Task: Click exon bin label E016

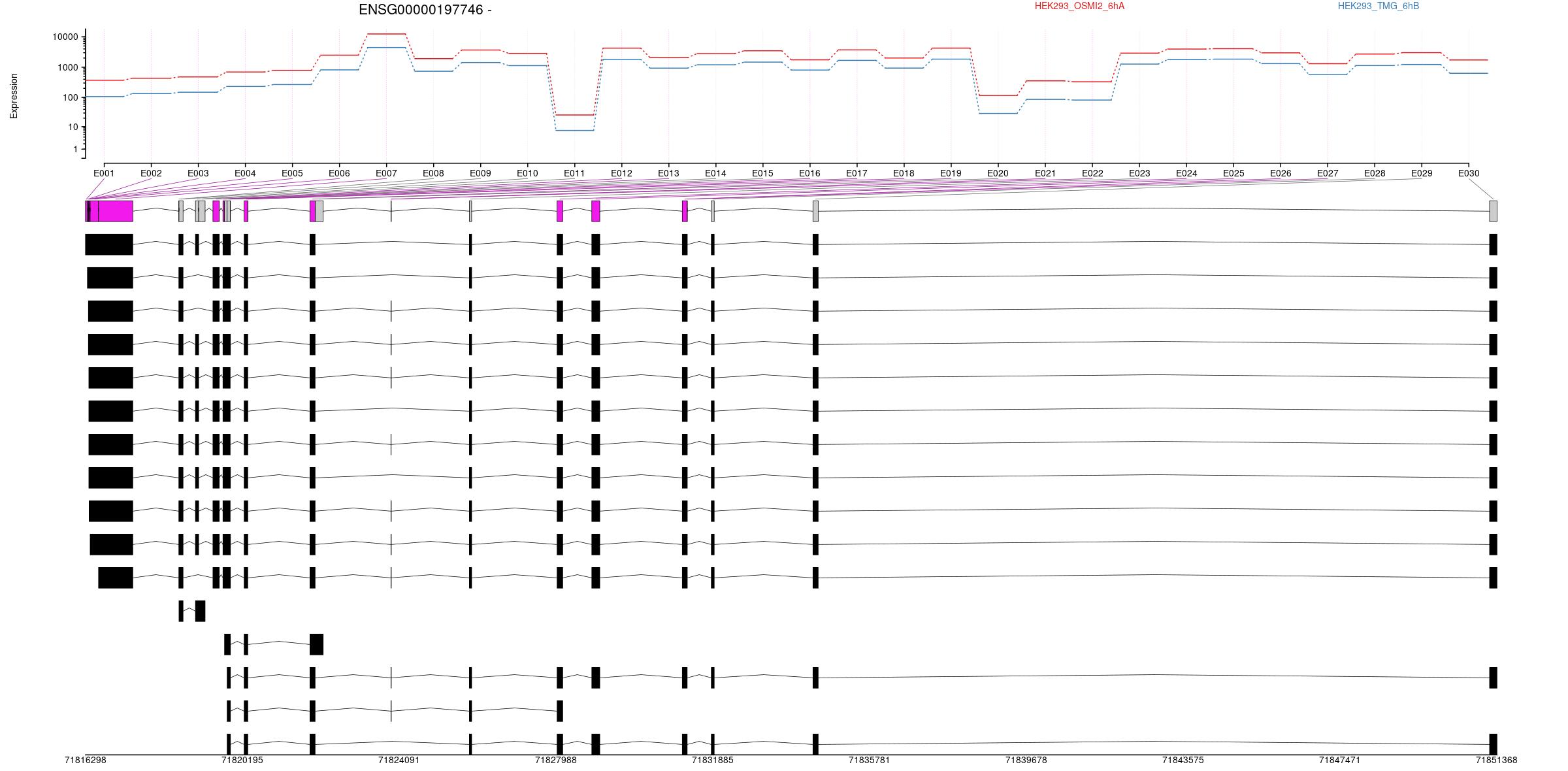Action: point(809,173)
